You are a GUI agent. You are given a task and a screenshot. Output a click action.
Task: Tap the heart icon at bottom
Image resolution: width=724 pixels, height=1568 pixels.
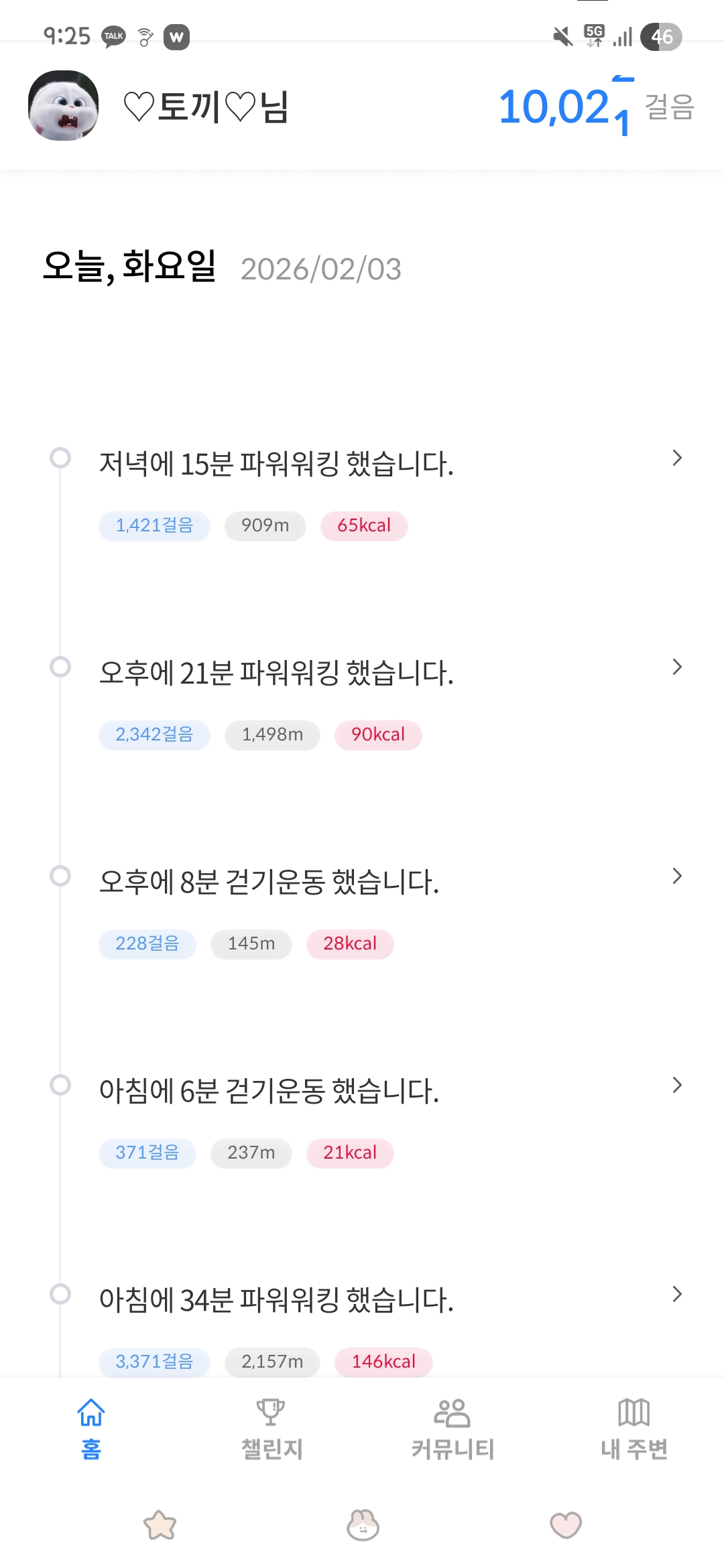tap(566, 1525)
